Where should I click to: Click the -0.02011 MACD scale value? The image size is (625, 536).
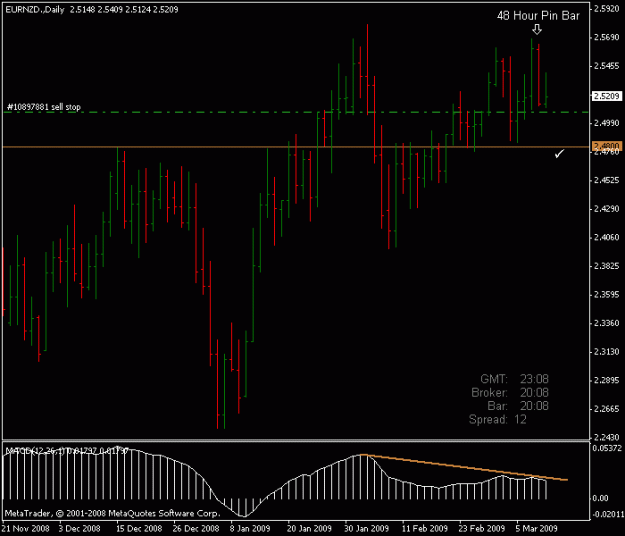(x=608, y=514)
